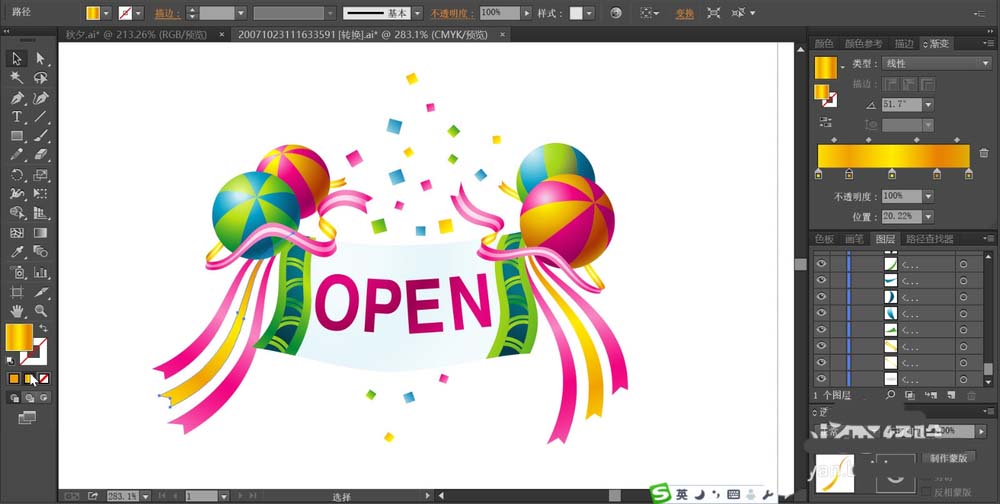This screenshot has width=1000, height=504.
Task: Open brush definition 基本 dropdown
Action: [417, 13]
